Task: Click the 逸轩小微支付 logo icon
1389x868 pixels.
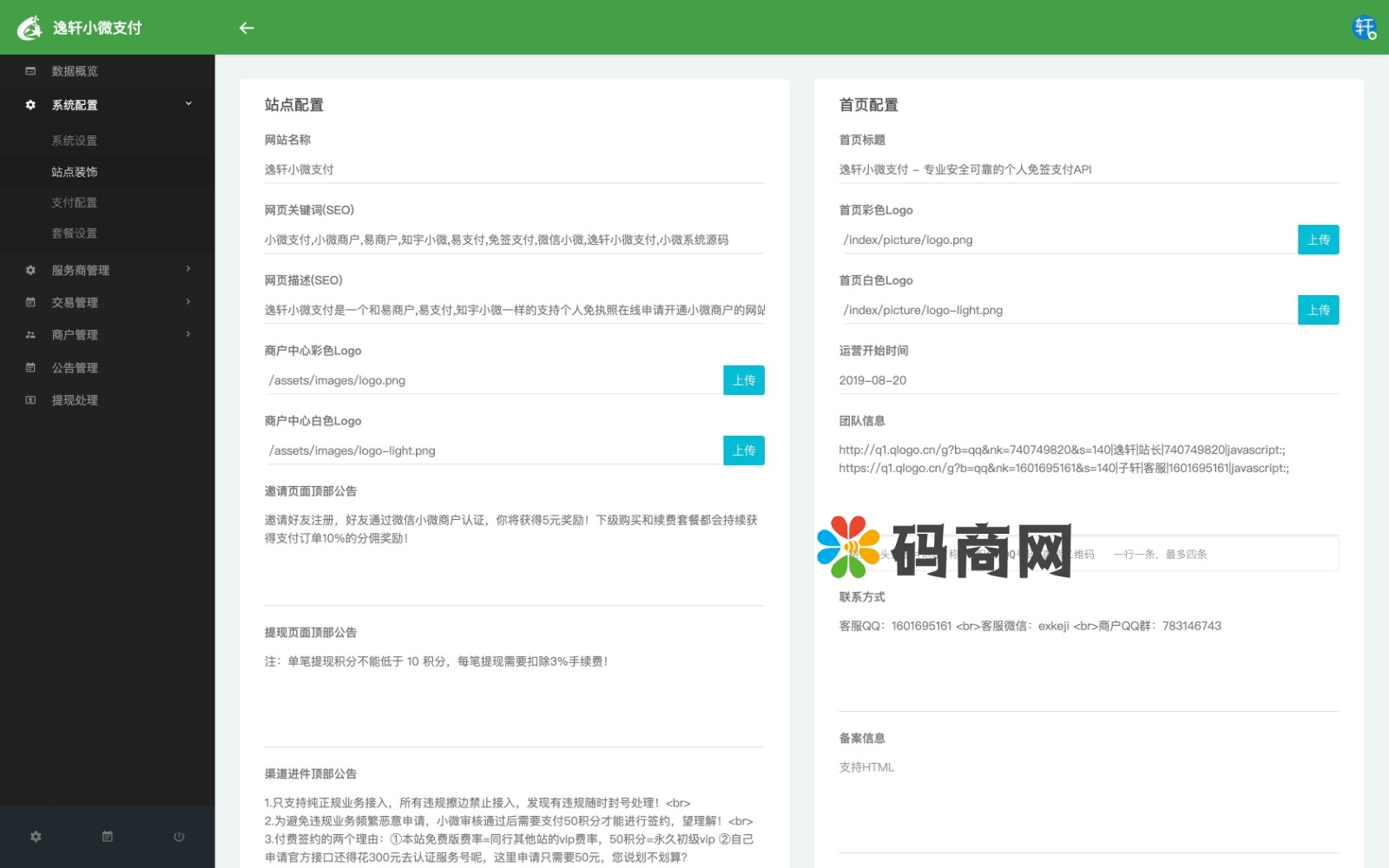Action: click(x=30, y=28)
